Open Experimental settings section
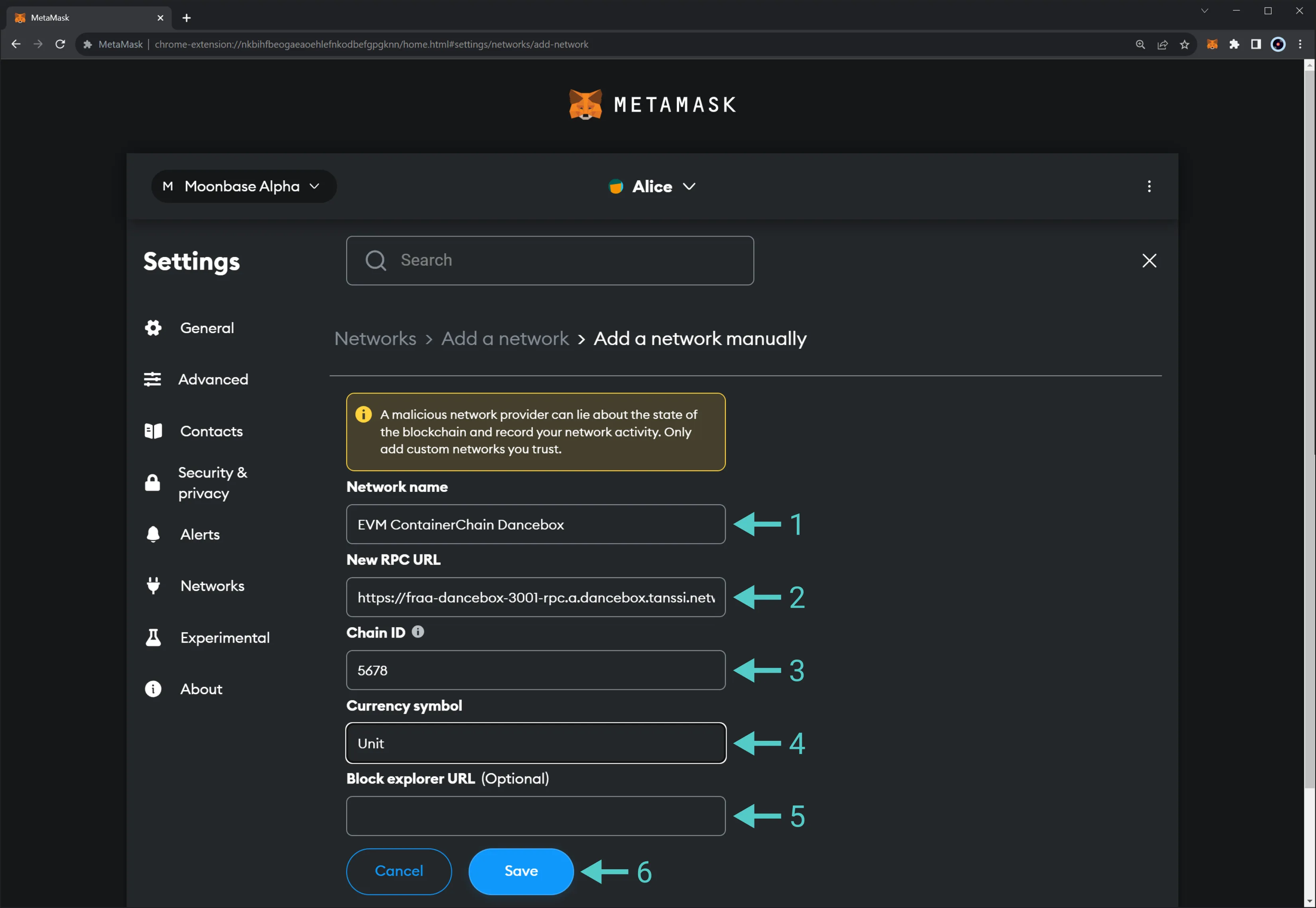 tap(225, 637)
